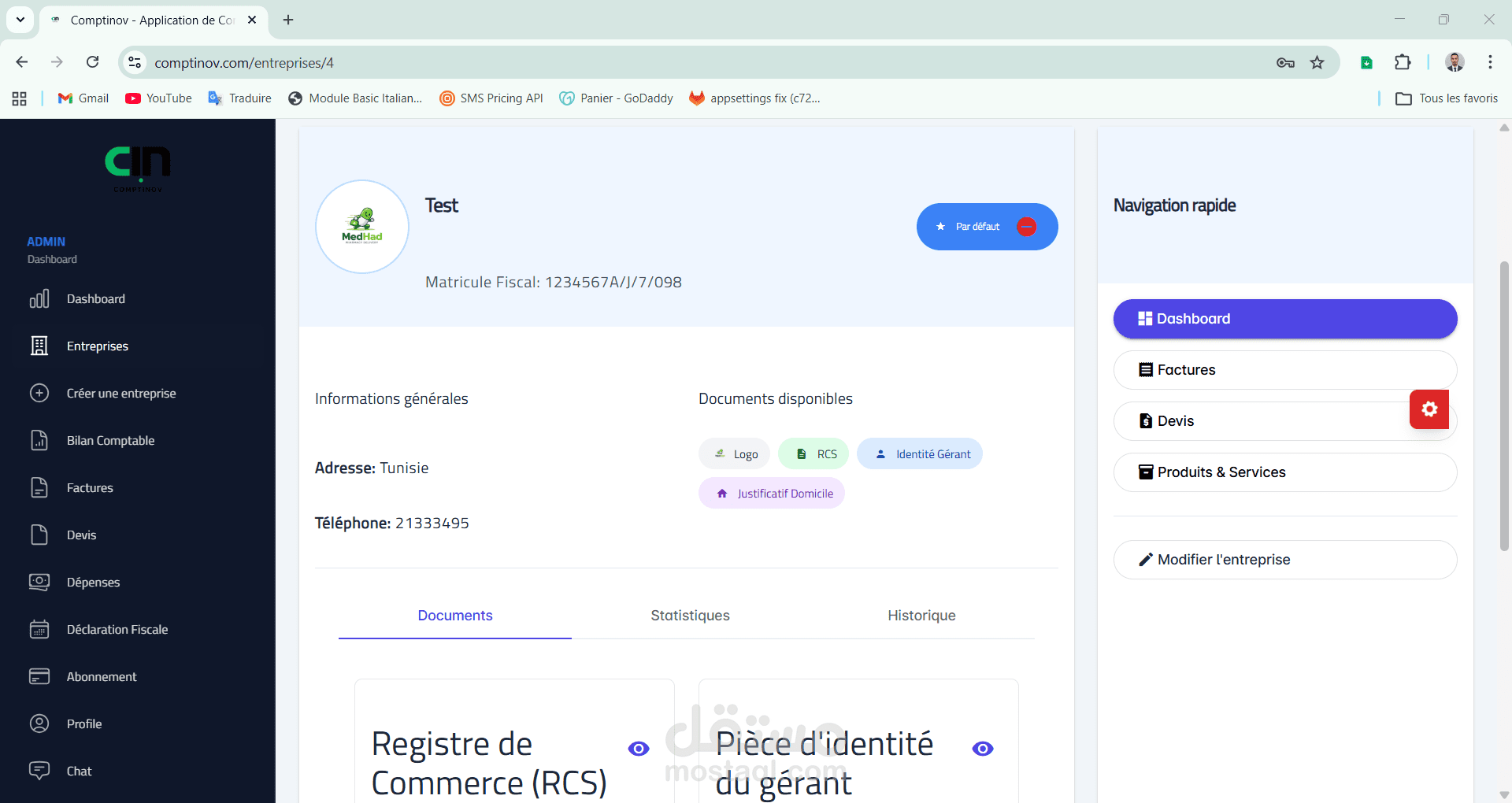Screen dimensions: 1512x803
Task: Open the Identité Gérant document chip
Action: pyautogui.click(x=920, y=454)
